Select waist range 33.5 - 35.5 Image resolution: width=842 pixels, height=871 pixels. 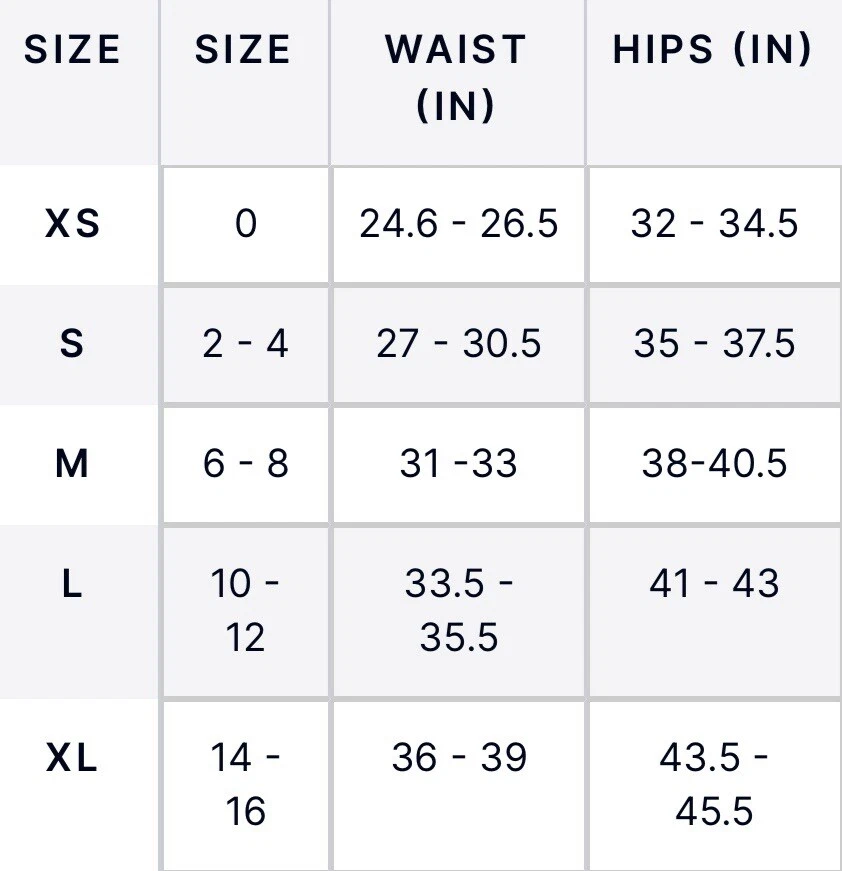tap(459, 610)
